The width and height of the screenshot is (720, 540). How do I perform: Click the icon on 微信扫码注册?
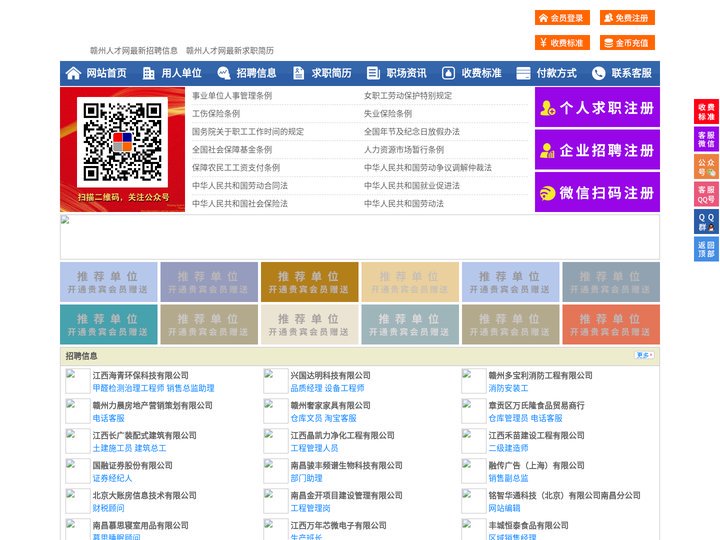(547, 193)
